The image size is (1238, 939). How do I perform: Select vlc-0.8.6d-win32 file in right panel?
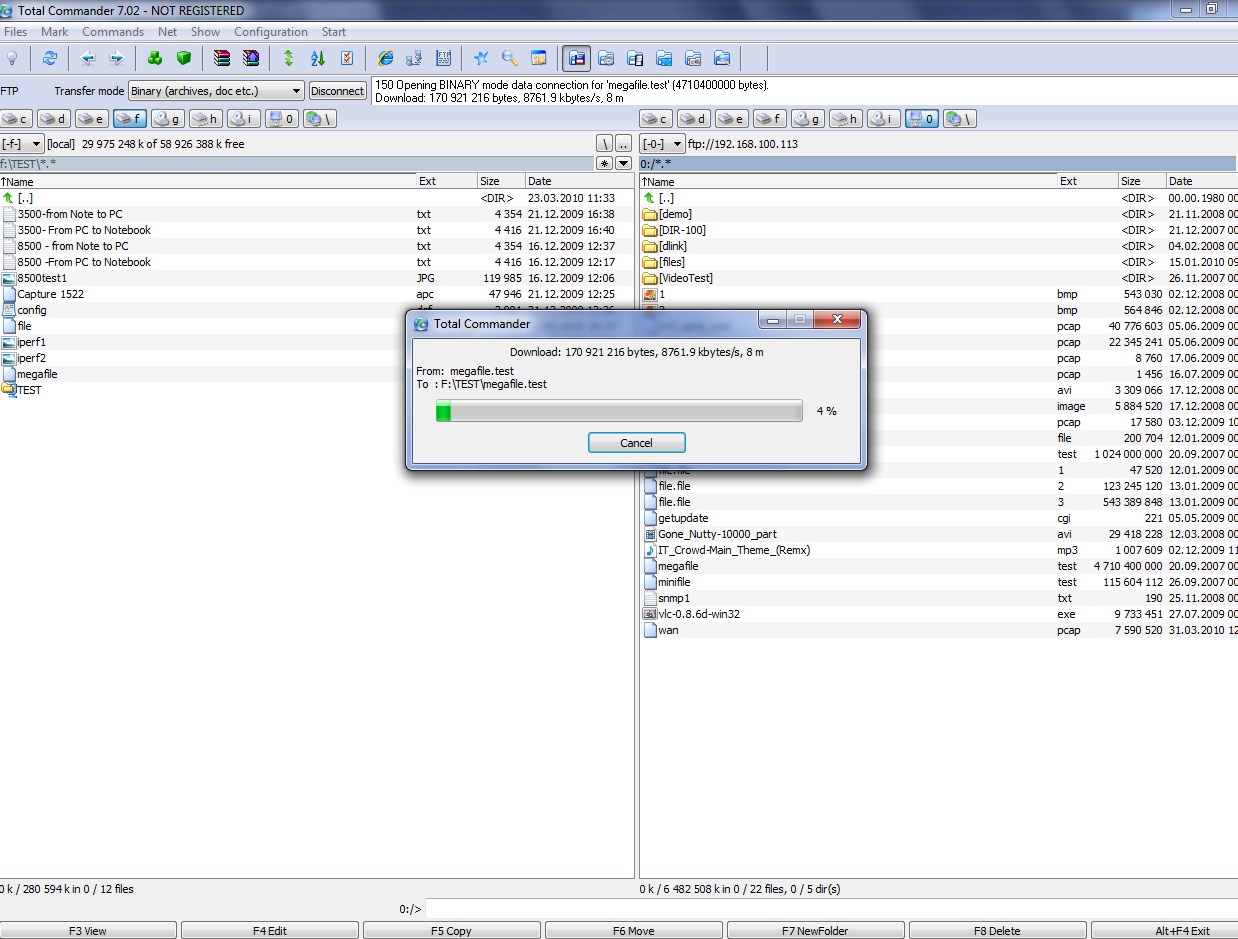[x=698, y=614]
